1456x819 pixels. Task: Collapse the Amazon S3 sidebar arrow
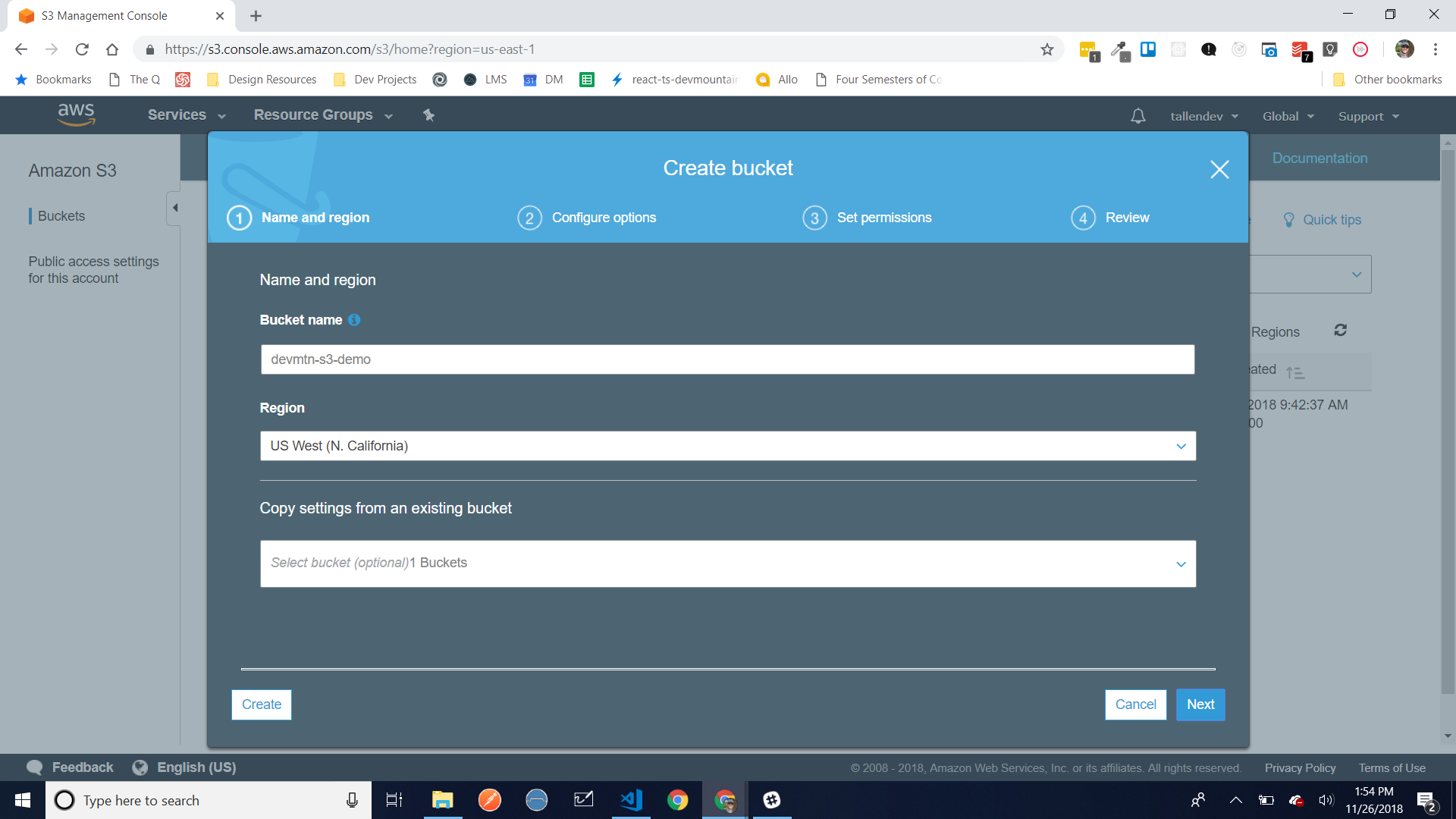point(175,208)
